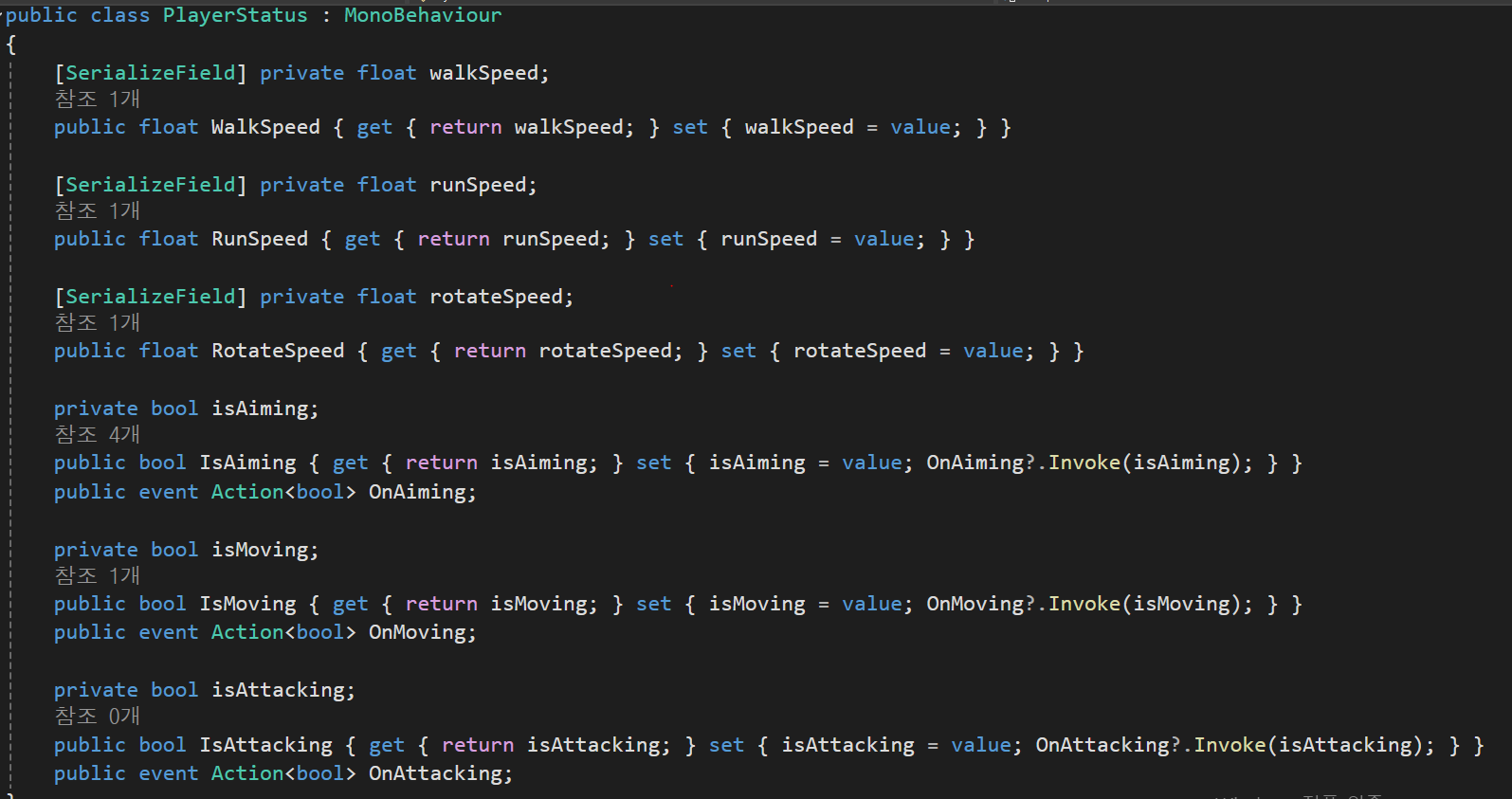
Task: Click walkSpeed in the private float field declaration
Action: [x=484, y=73]
